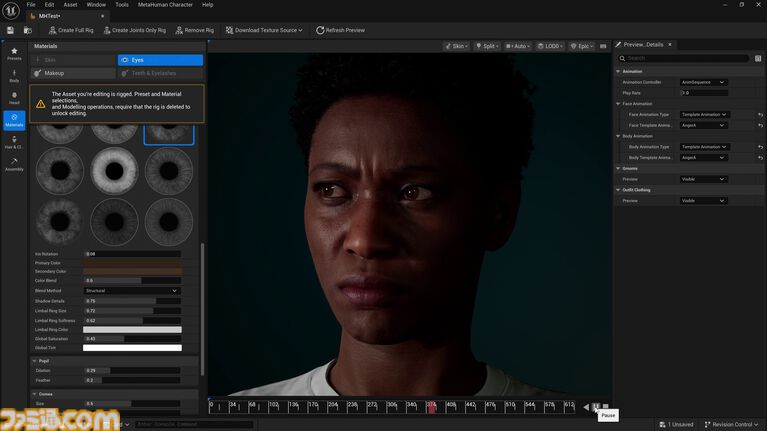The width and height of the screenshot is (767, 431).
Task: Close the Preview Details tab
Action: pos(670,45)
